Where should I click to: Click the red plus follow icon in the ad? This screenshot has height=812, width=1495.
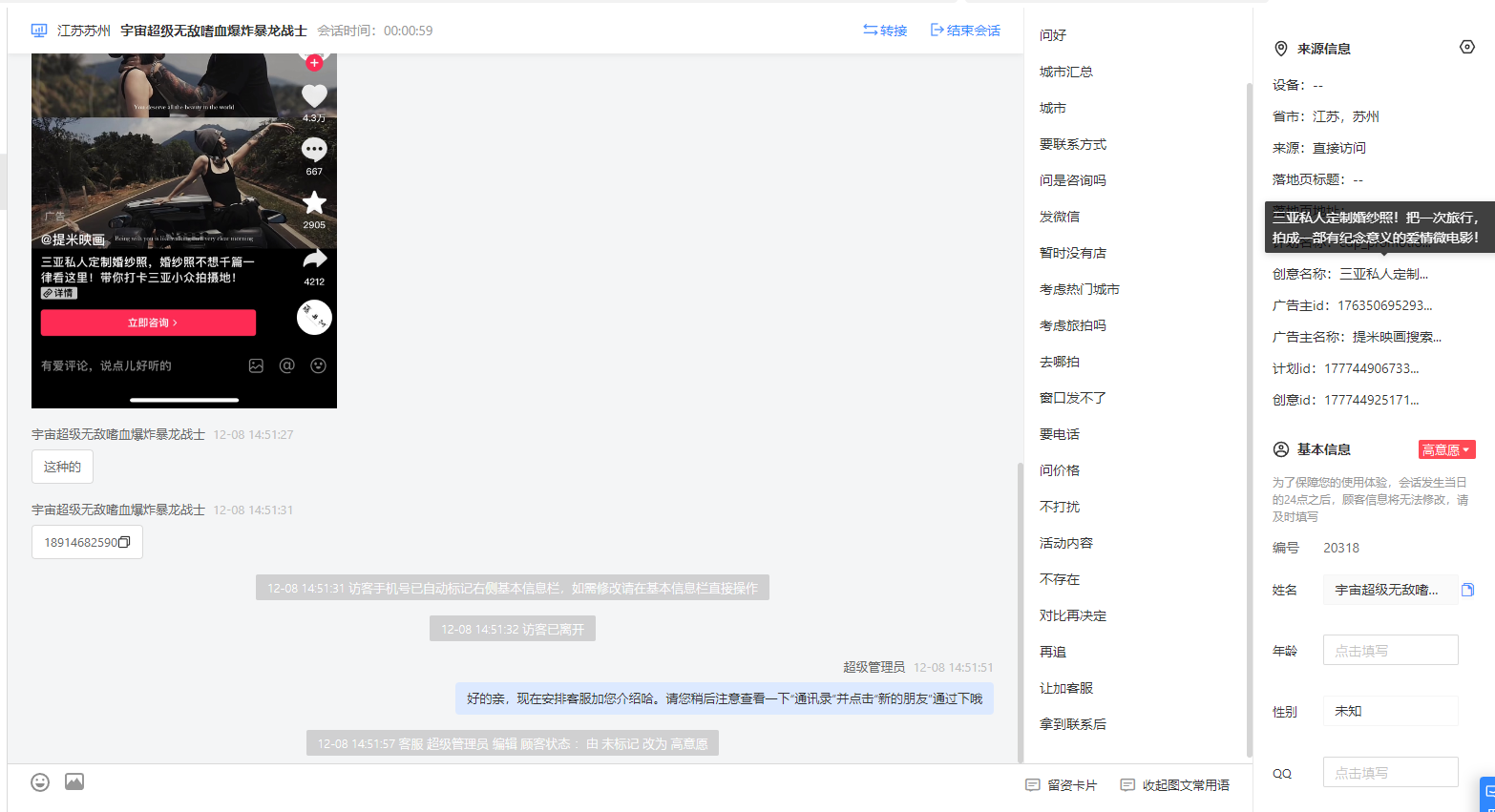coord(314,63)
